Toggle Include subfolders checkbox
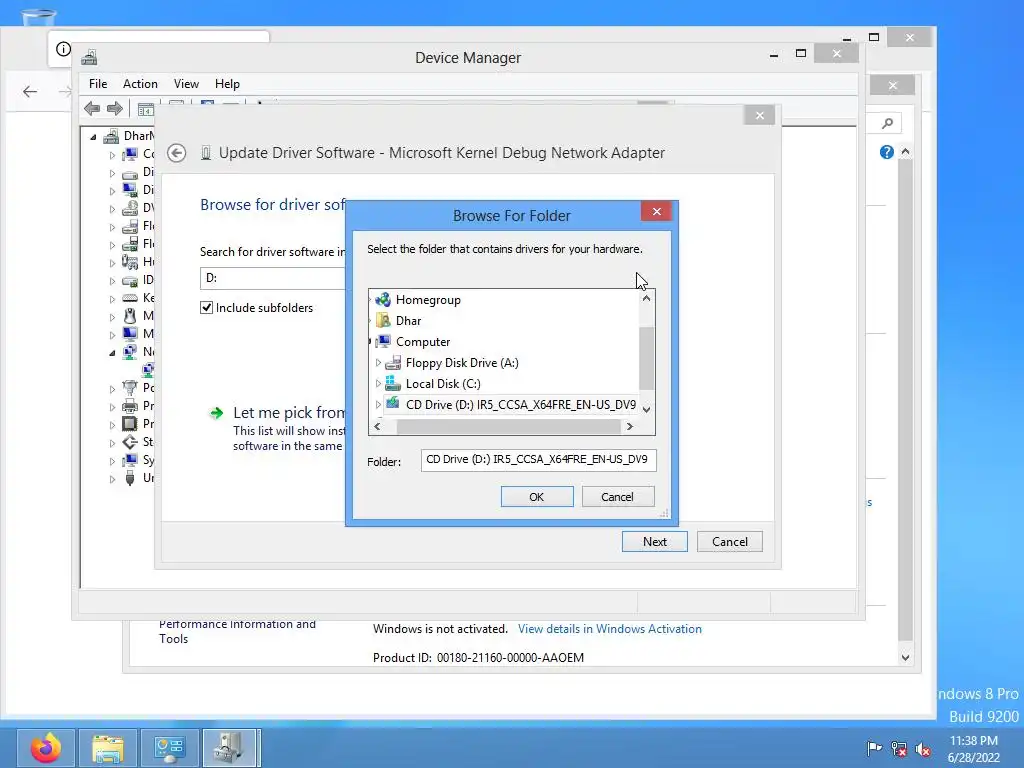This screenshot has width=1024, height=768. 206,308
